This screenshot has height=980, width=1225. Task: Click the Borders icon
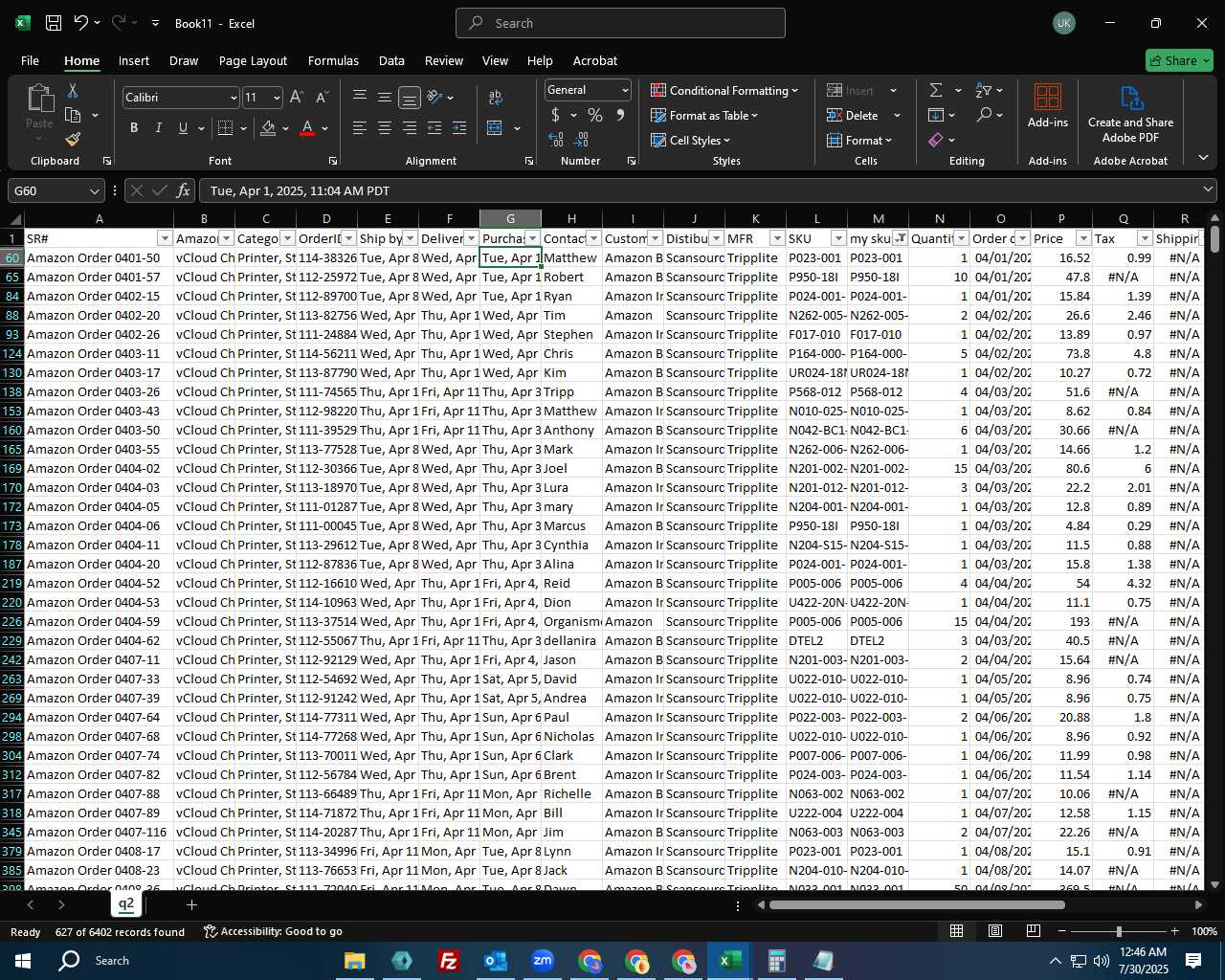click(226, 128)
